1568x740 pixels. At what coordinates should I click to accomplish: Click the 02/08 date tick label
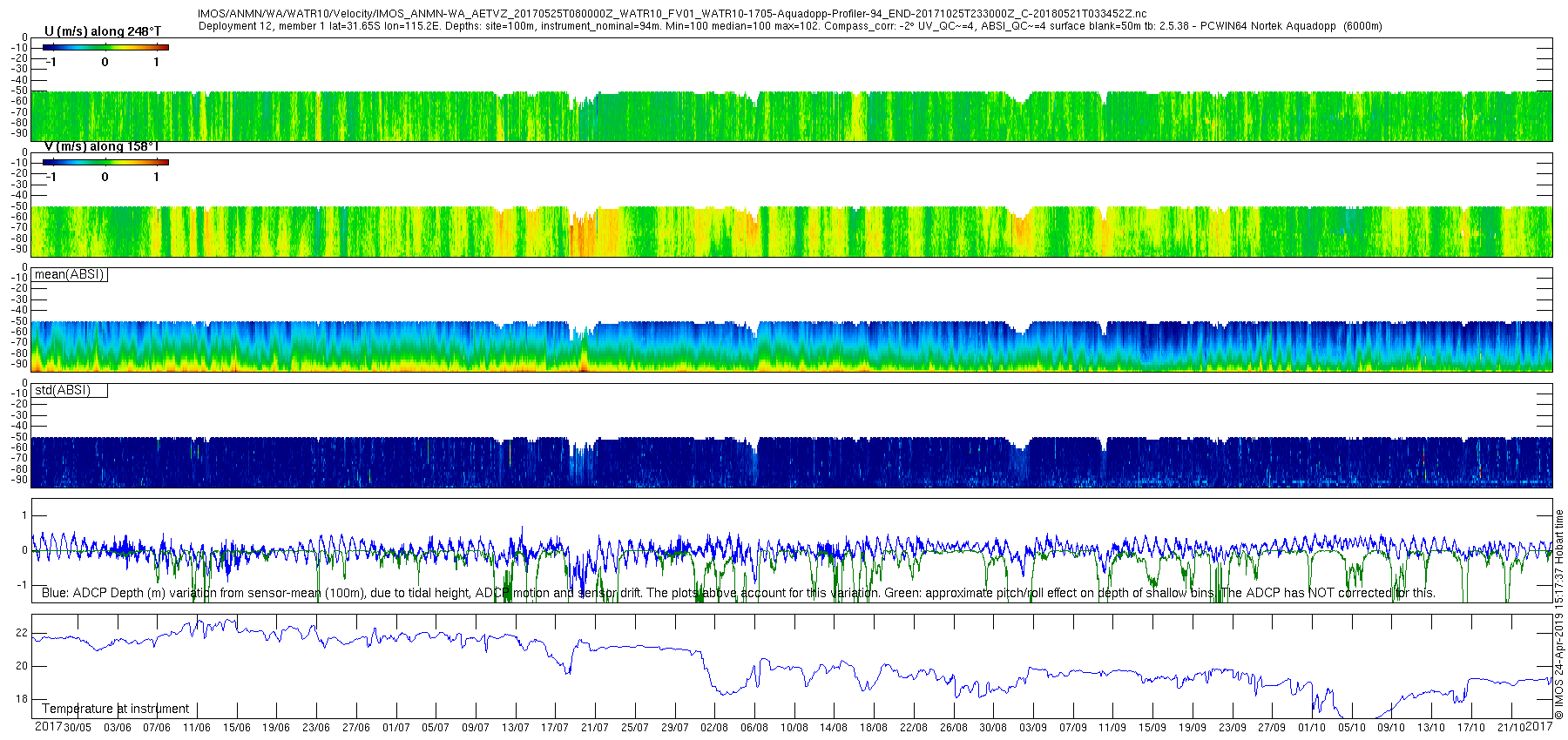pos(714,728)
